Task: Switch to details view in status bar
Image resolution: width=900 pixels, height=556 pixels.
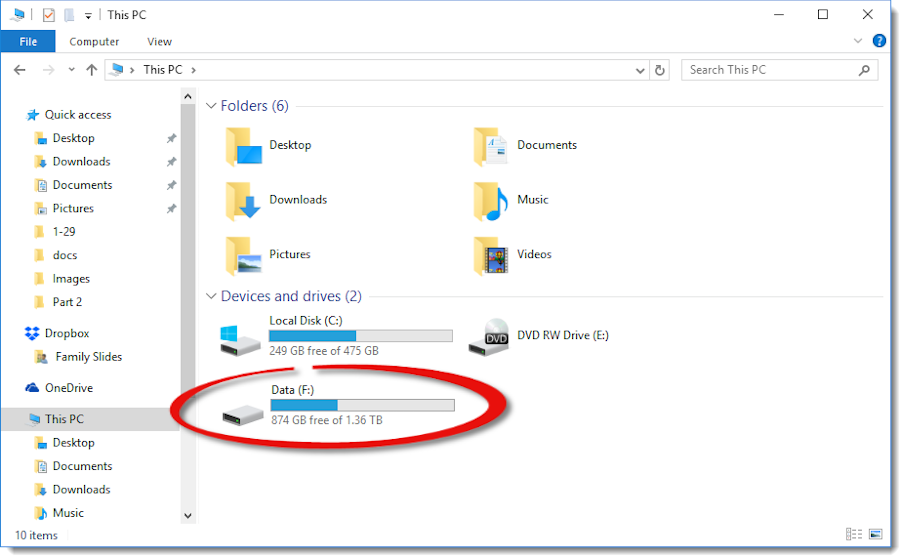Action: click(854, 534)
